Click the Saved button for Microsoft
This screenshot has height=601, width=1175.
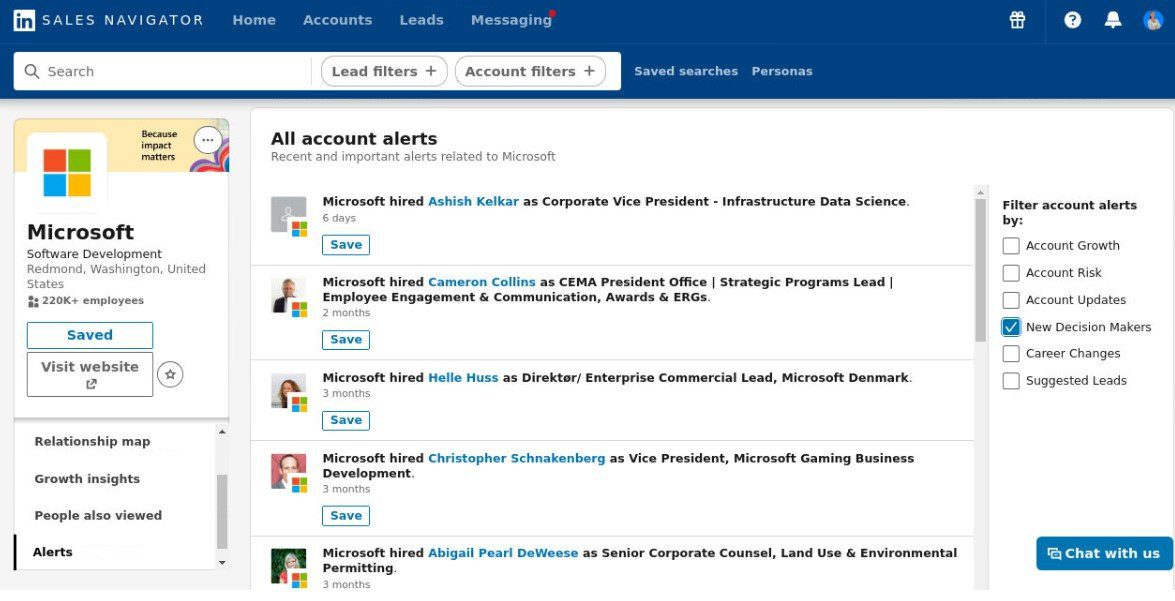click(90, 335)
